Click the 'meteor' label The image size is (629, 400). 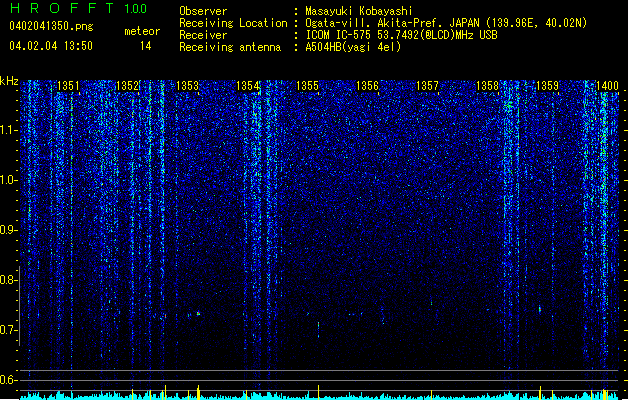coord(142,31)
